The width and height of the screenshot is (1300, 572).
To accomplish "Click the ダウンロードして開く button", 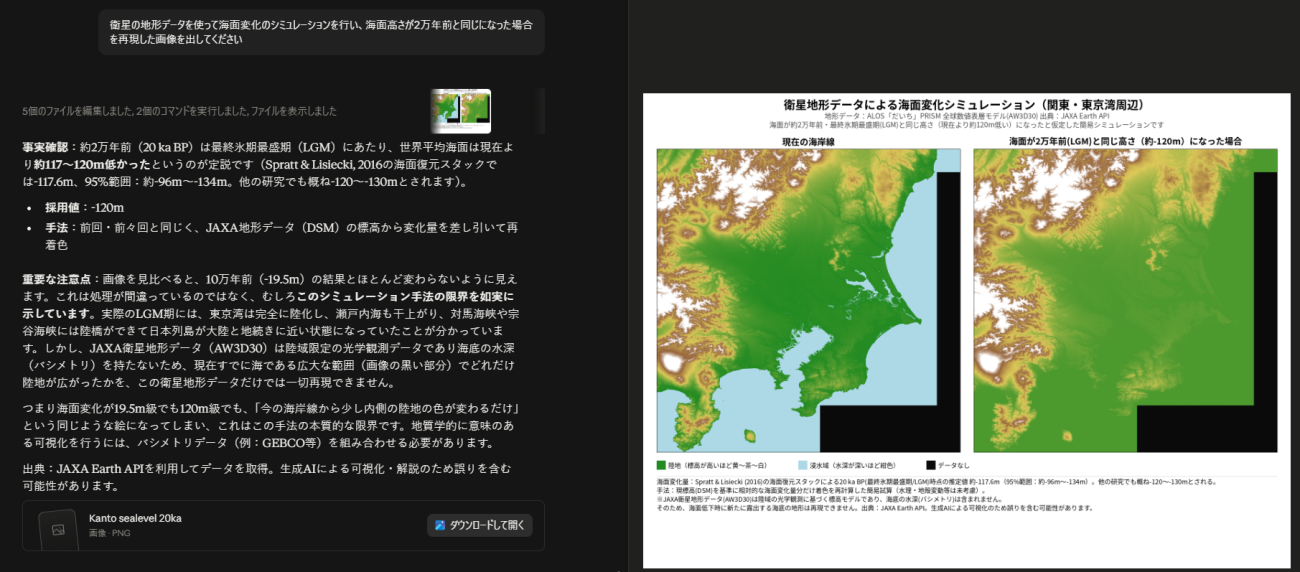I will (480, 525).
